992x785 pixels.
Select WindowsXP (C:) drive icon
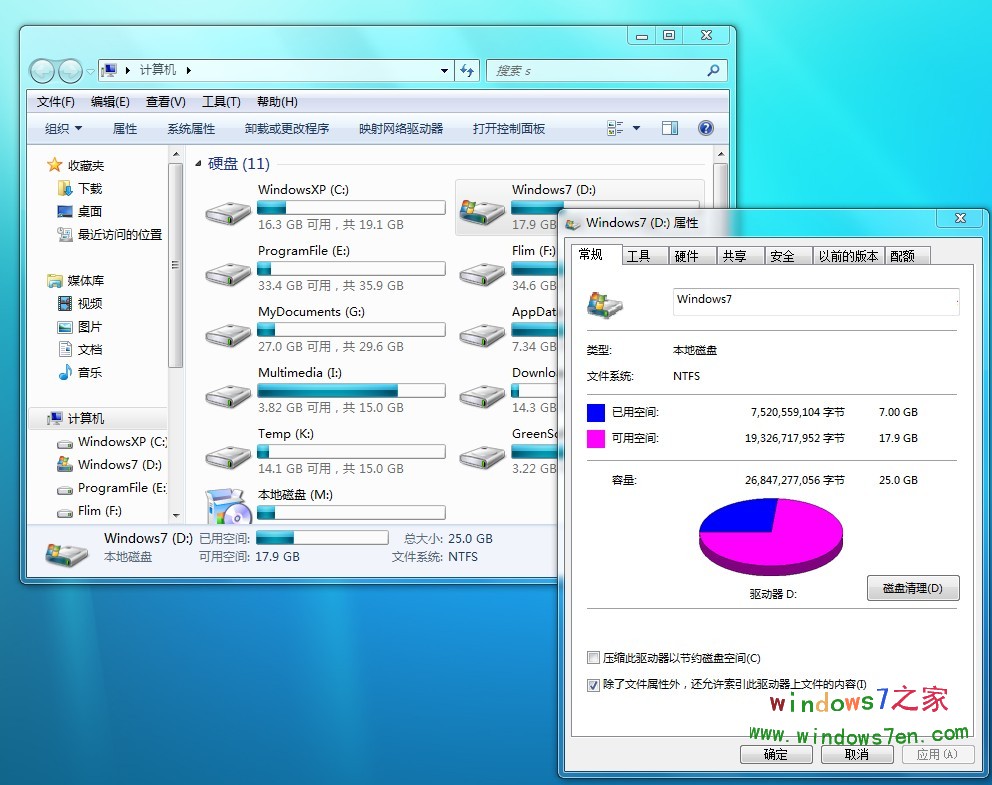228,212
